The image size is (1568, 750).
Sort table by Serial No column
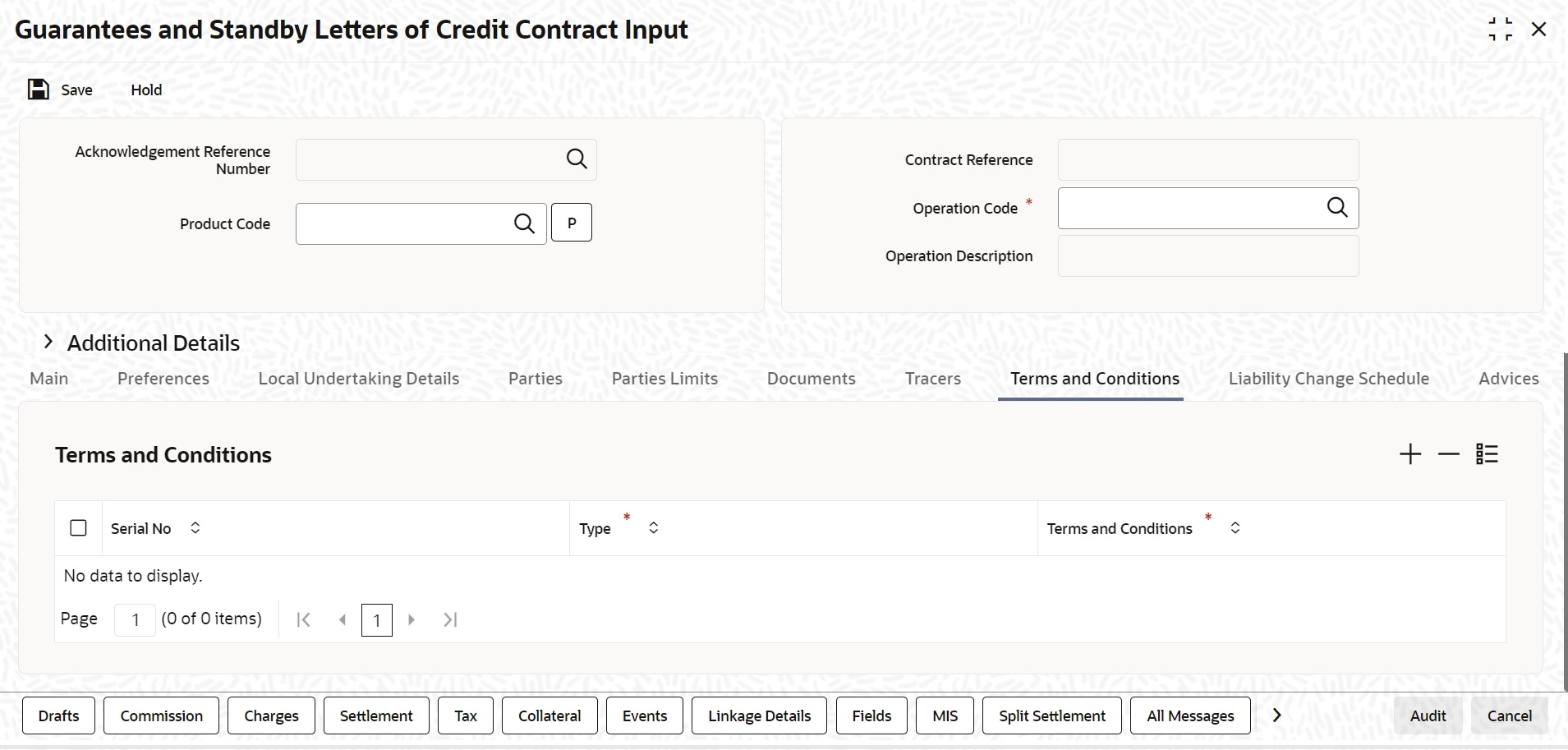(x=195, y=527)
